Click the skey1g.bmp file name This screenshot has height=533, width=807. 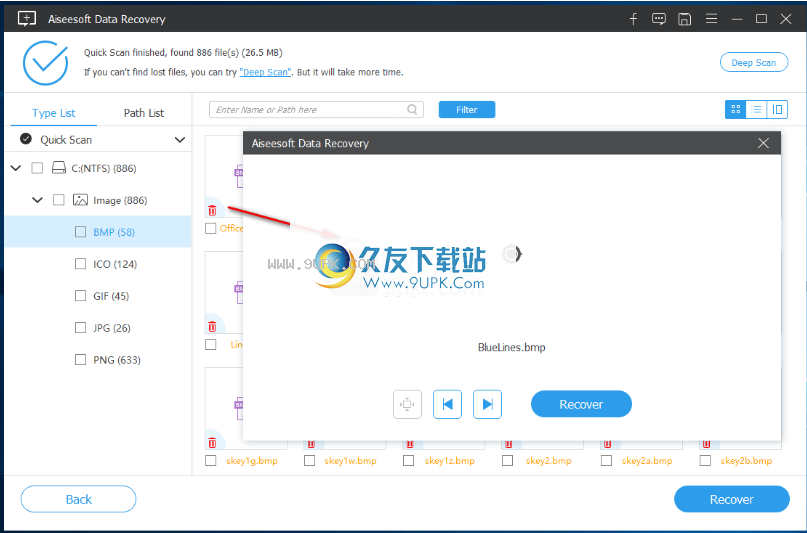pos(252,460)
